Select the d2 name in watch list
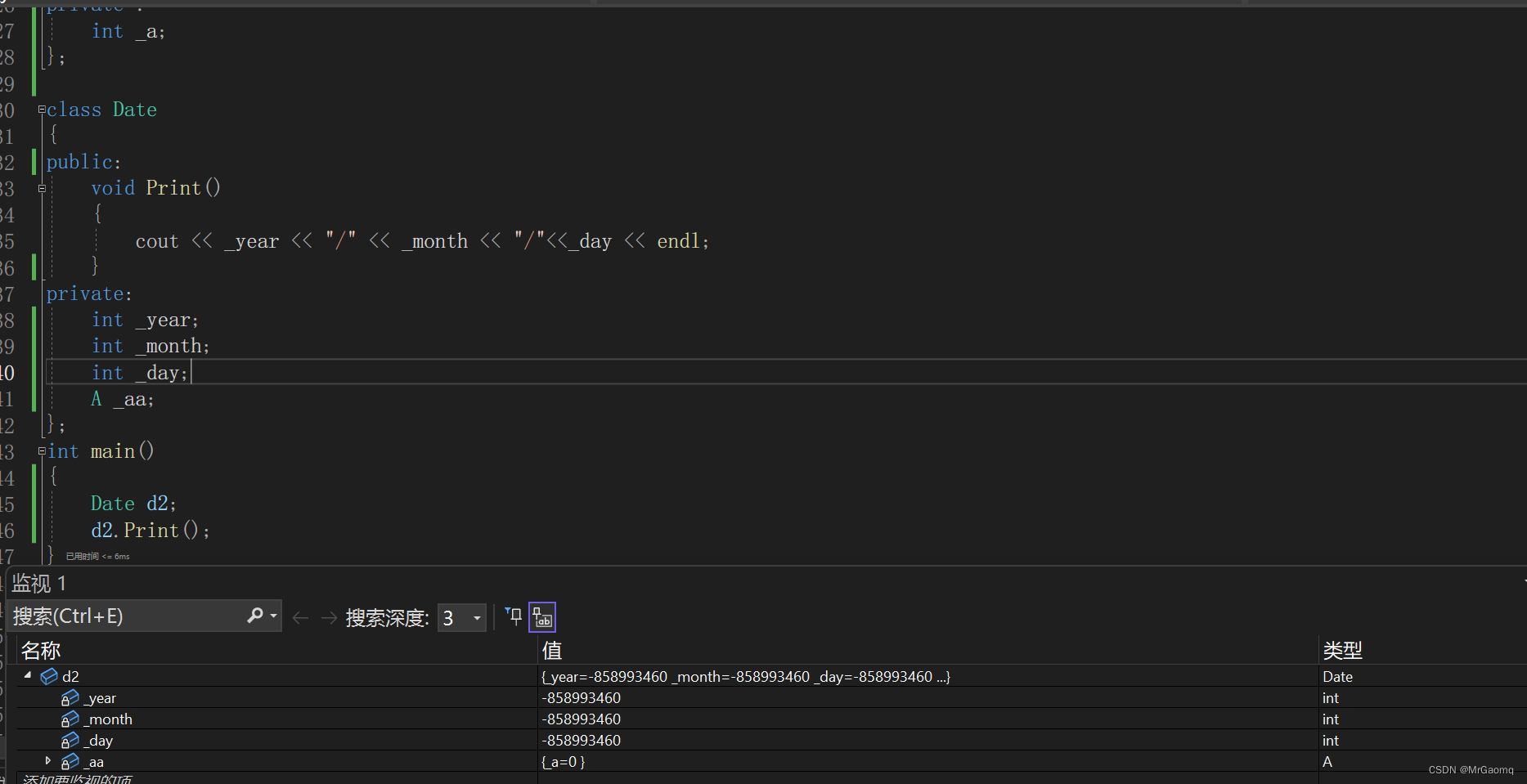The height and width of the screenshot is (784, 1527). [70, 677]
